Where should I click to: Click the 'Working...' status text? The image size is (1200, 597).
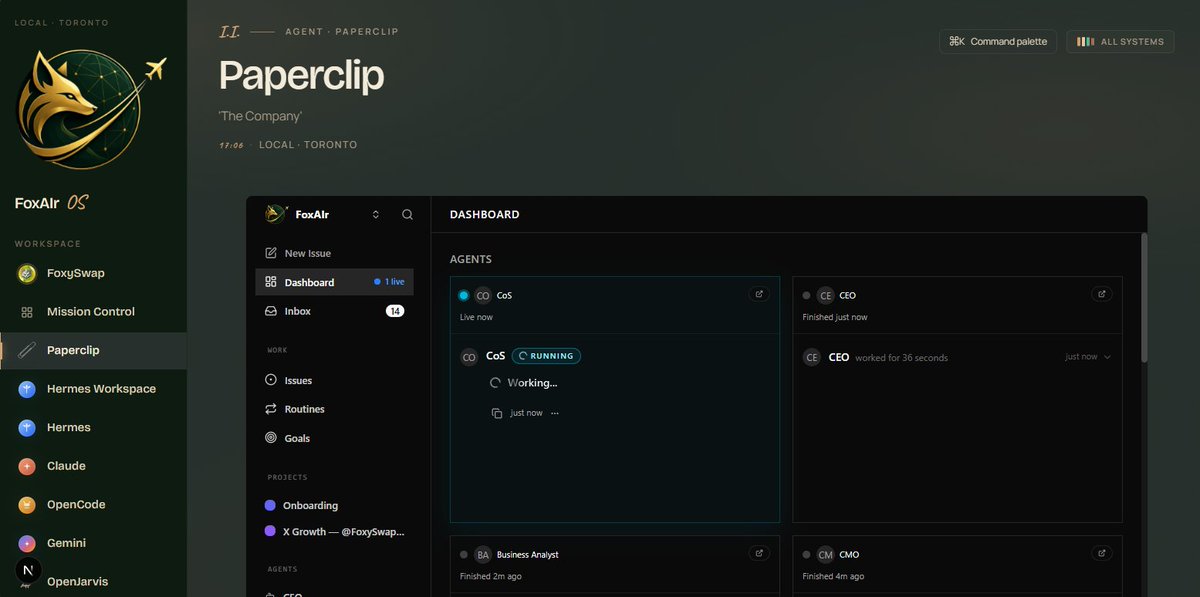tap(532, 383)
